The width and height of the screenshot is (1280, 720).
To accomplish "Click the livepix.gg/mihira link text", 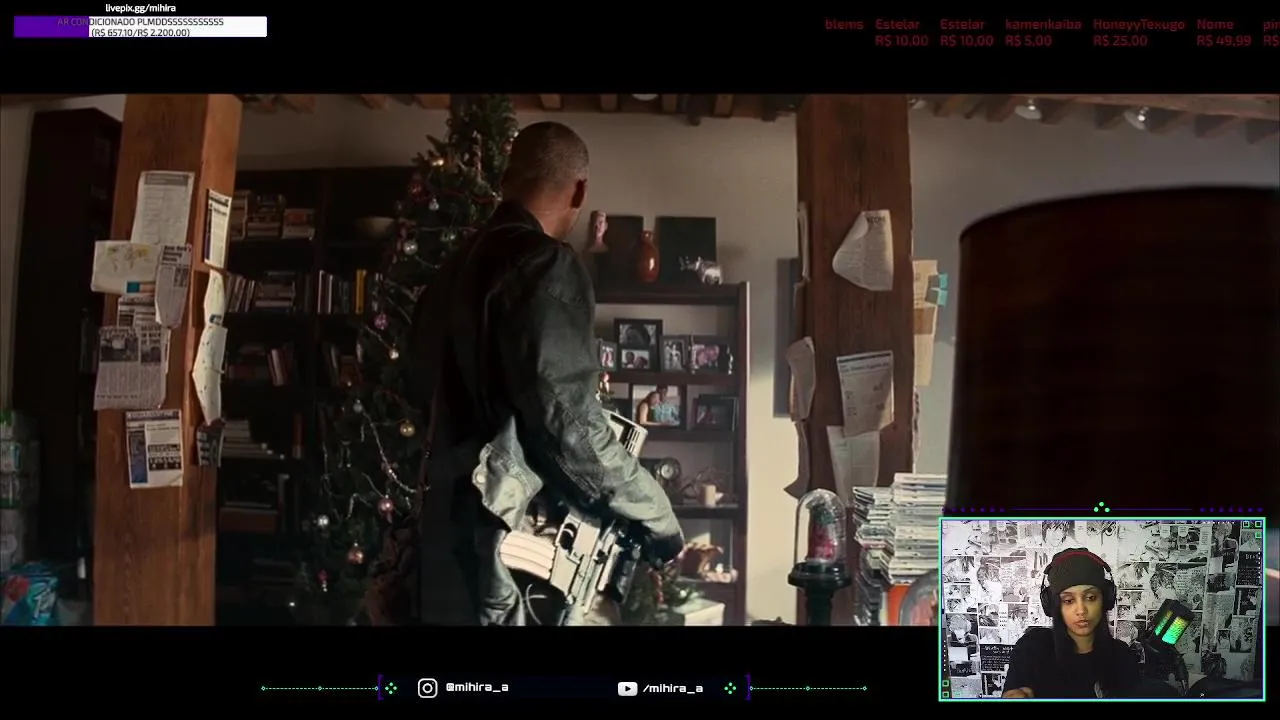I will point(140,8).
